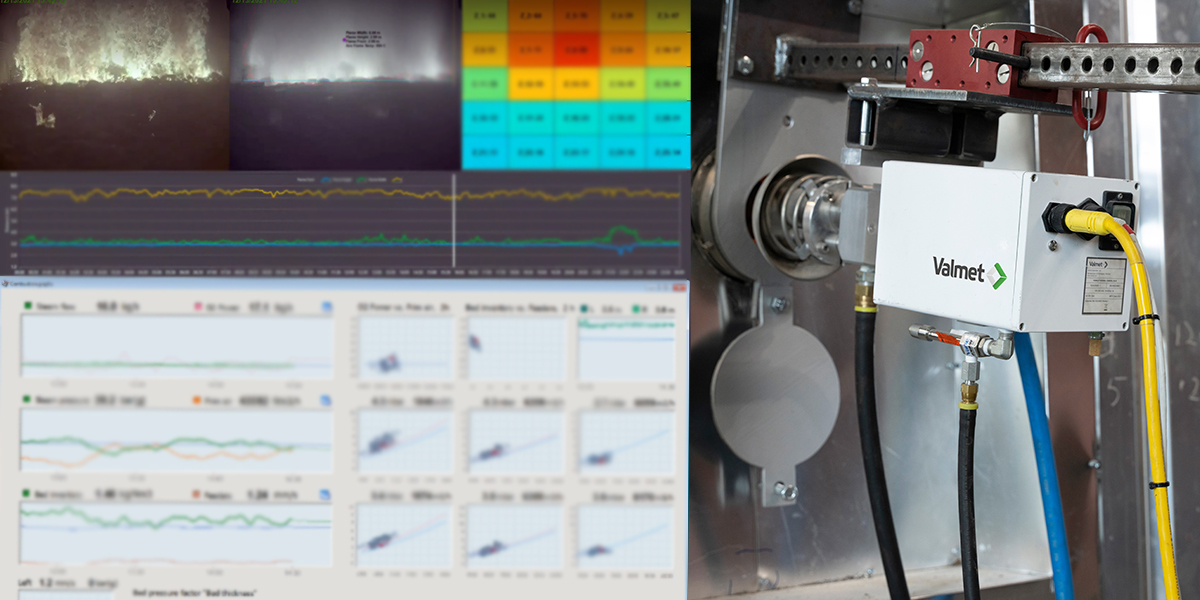Toggle the yellow curve in the trend legend
Viewport: 1200px width, 600px height.
397,180
